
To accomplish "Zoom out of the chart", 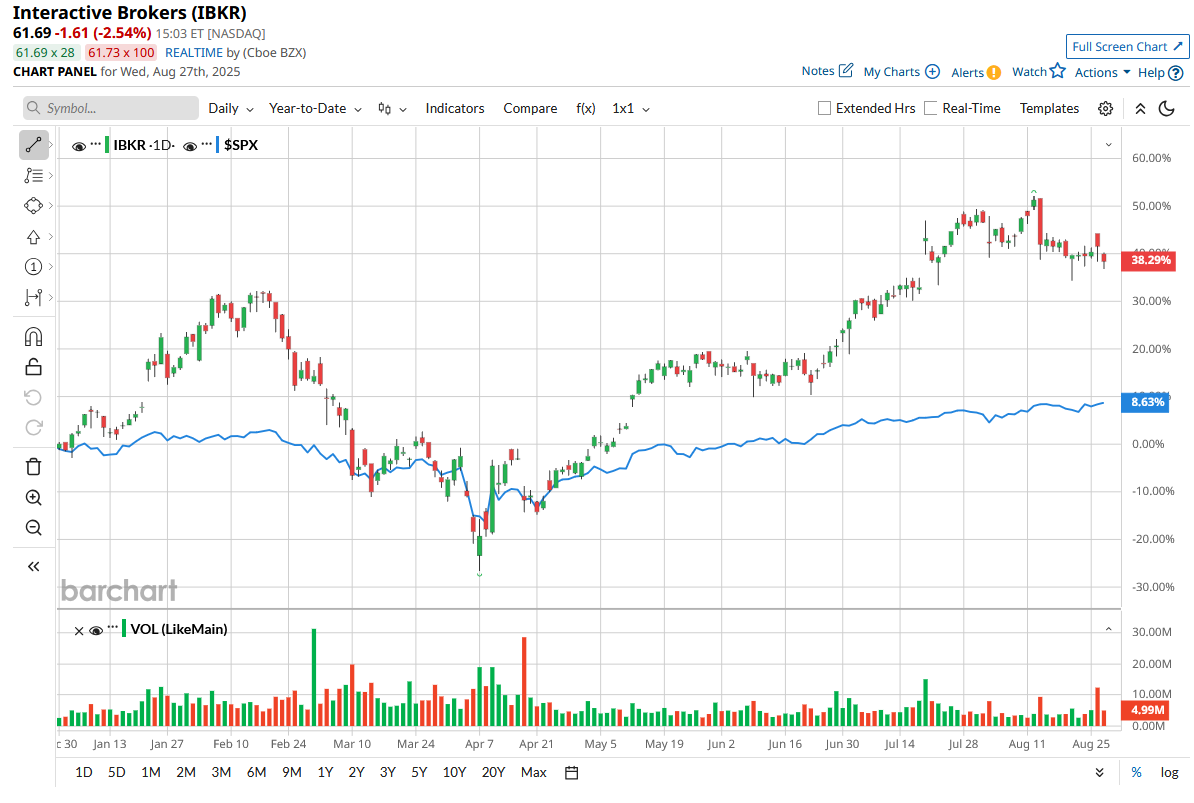I will click(x=34, y=528).
